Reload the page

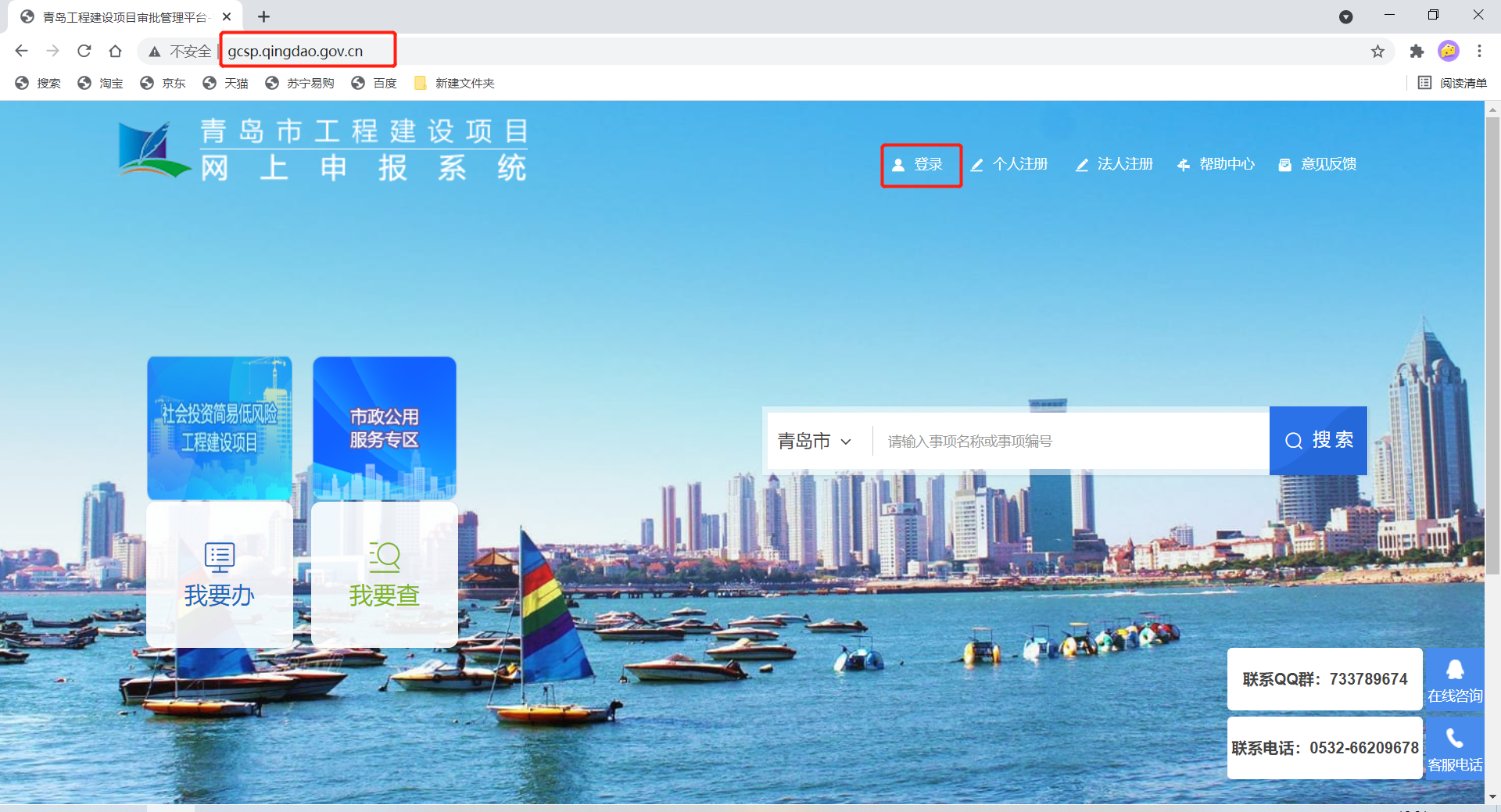click(84, 52)
